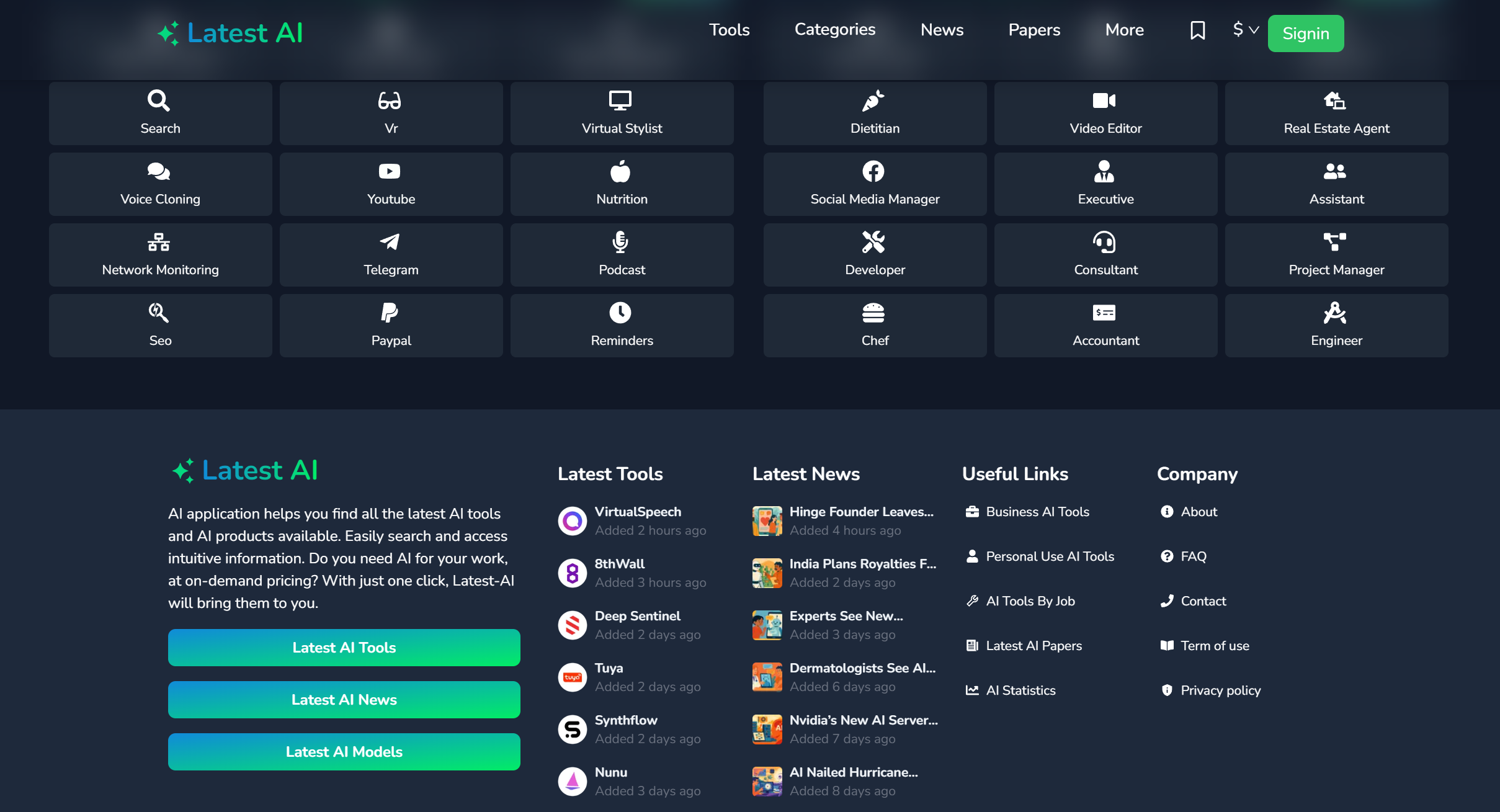Open the Chef burger tile
The width and height of the screenshot is (1500, 812).
(875, 326)
